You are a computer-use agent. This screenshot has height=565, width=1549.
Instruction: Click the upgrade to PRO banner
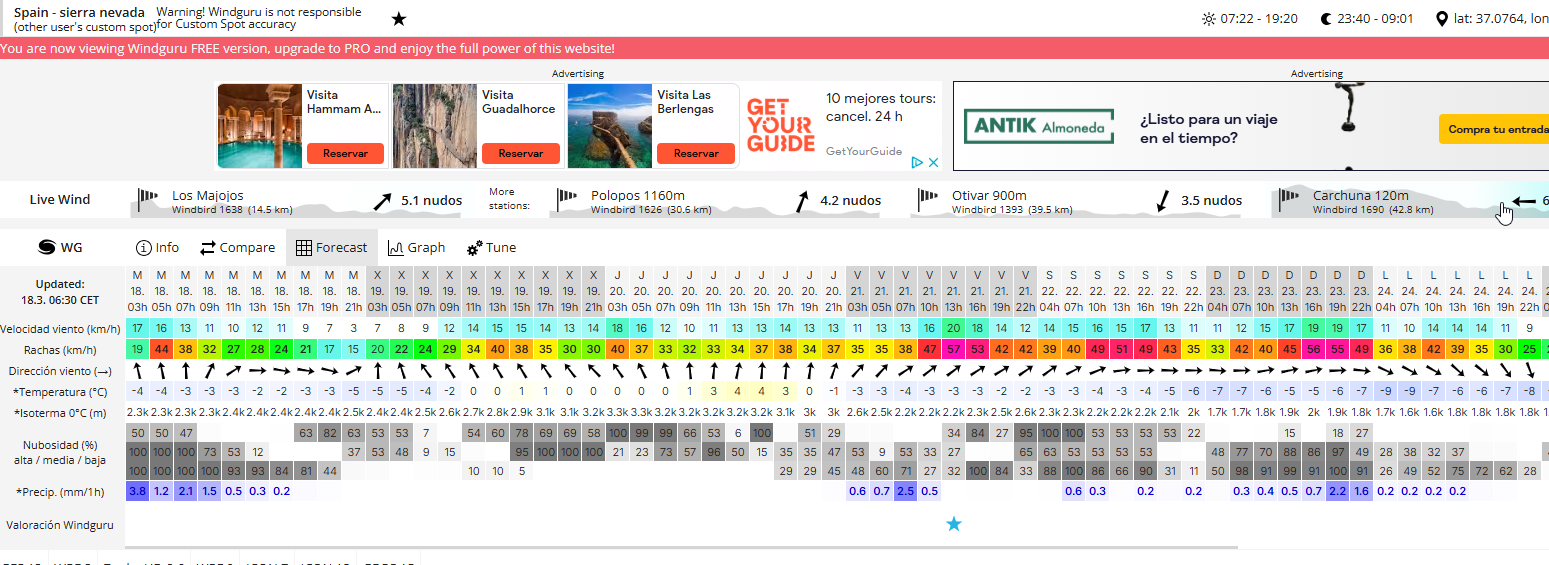point(774,49)
